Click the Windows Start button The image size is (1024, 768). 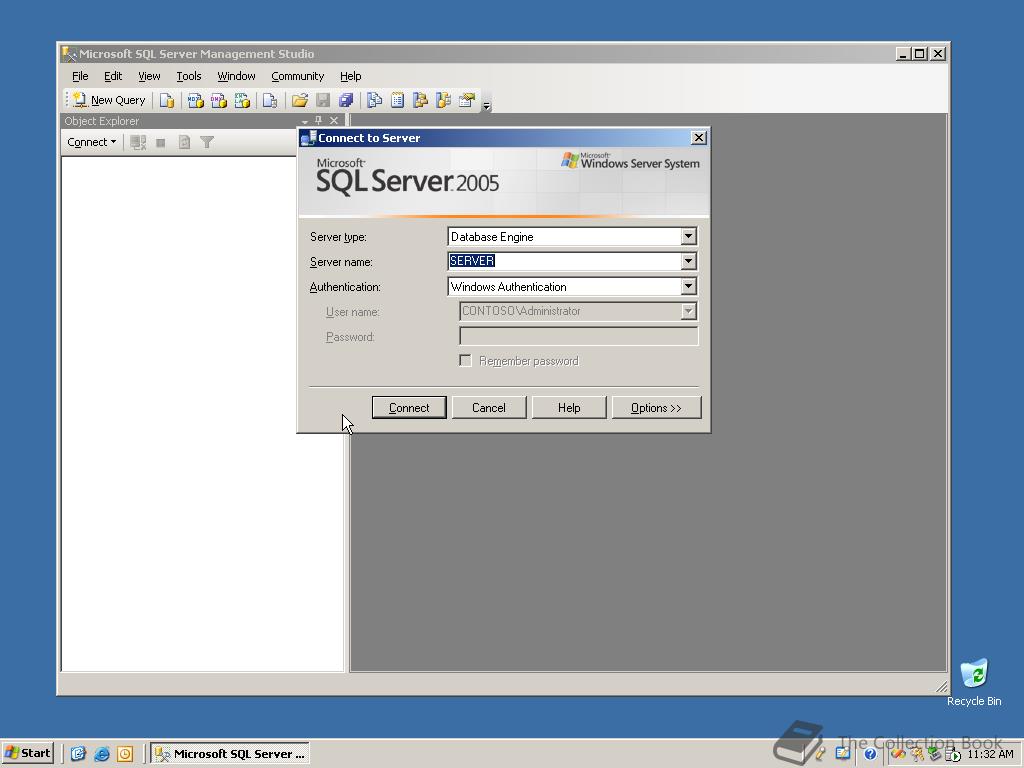click(x=27, y=754)
